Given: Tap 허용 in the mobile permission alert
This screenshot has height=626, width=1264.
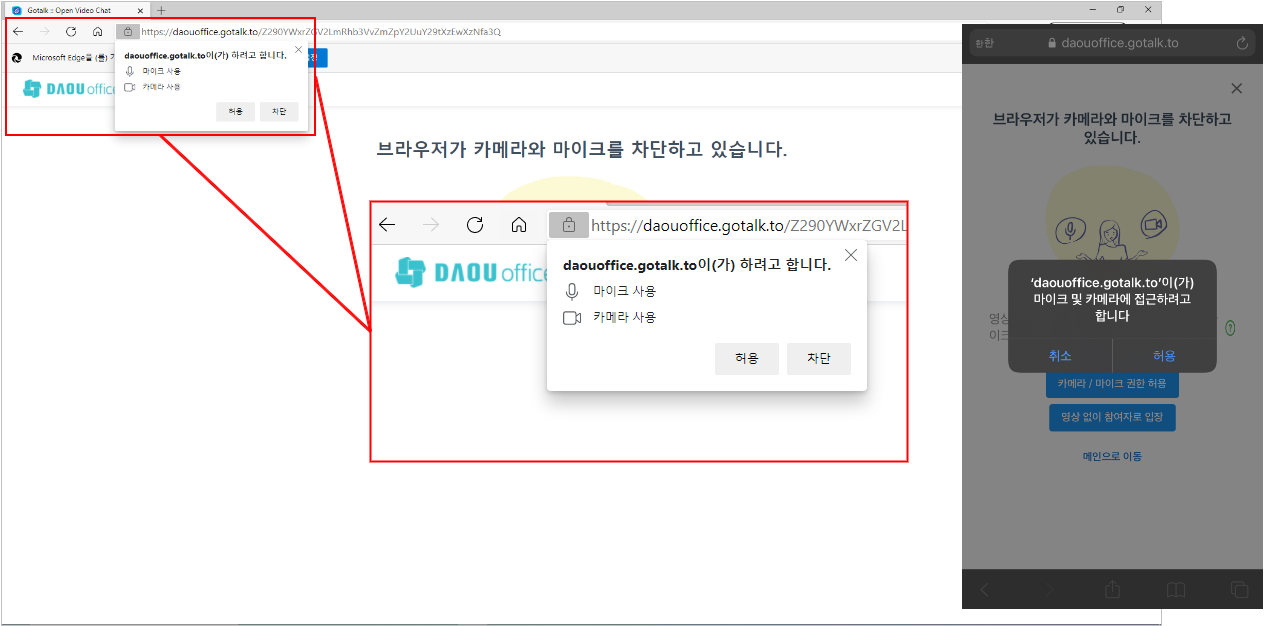Looking at the screenshot, I should (1164, 356).
